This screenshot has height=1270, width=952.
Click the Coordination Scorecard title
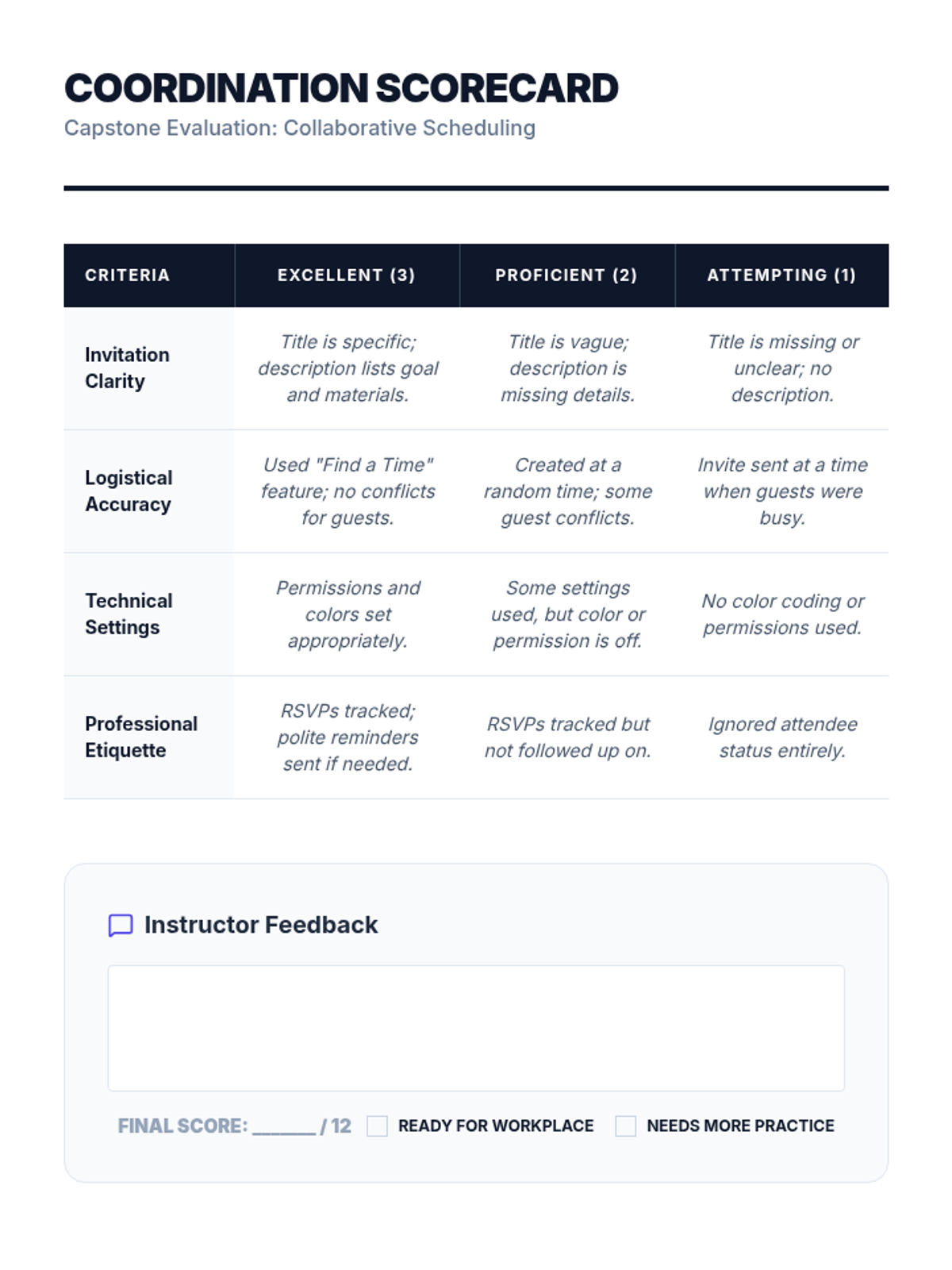point(341,88)
